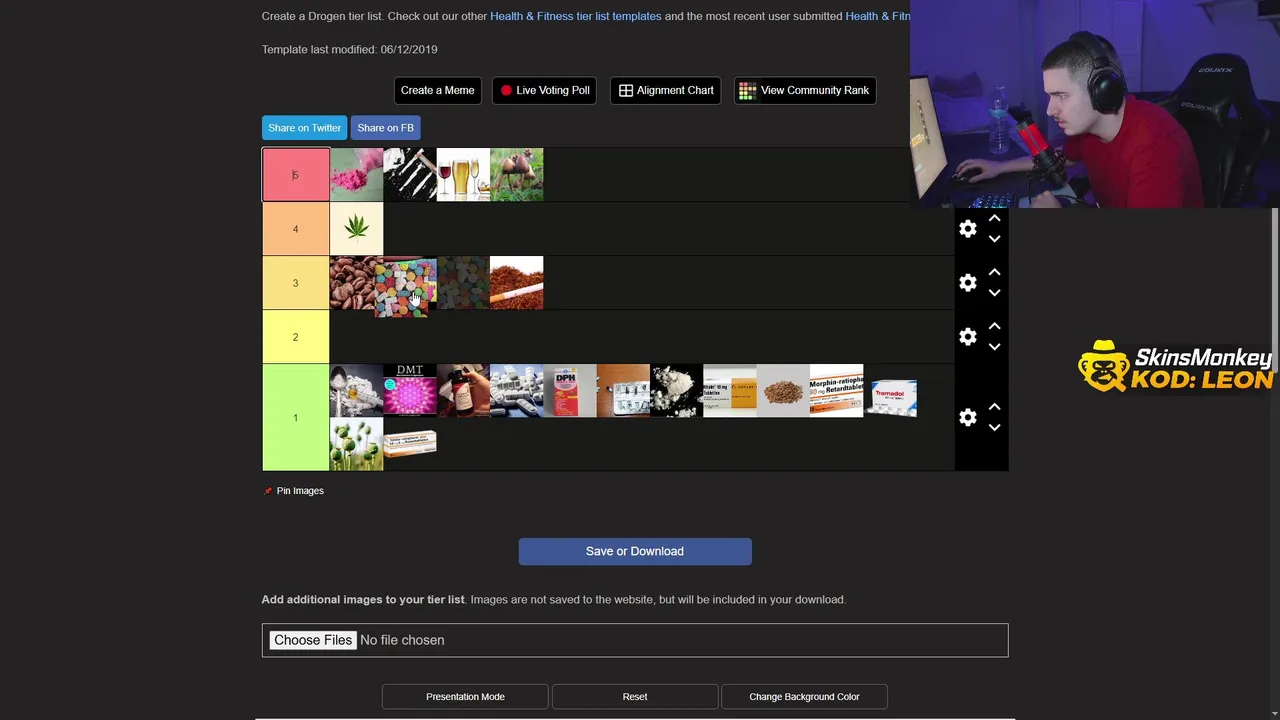Click Save or Download button

[635, 551]
